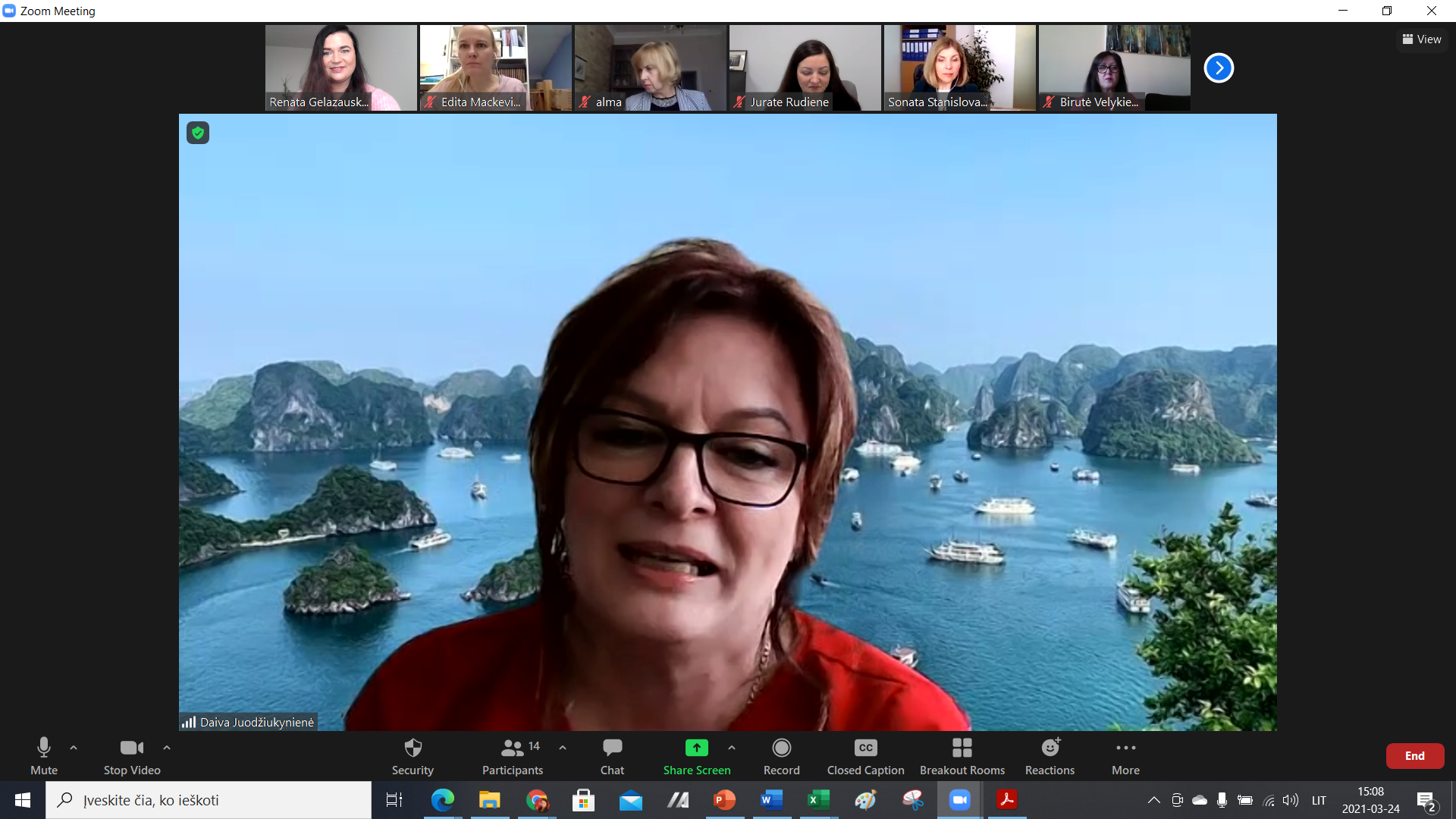This screenshot has width=1456, height=819.
Task: Switch LIT keyboard language indicator
Action: [x=1319, y=800]
